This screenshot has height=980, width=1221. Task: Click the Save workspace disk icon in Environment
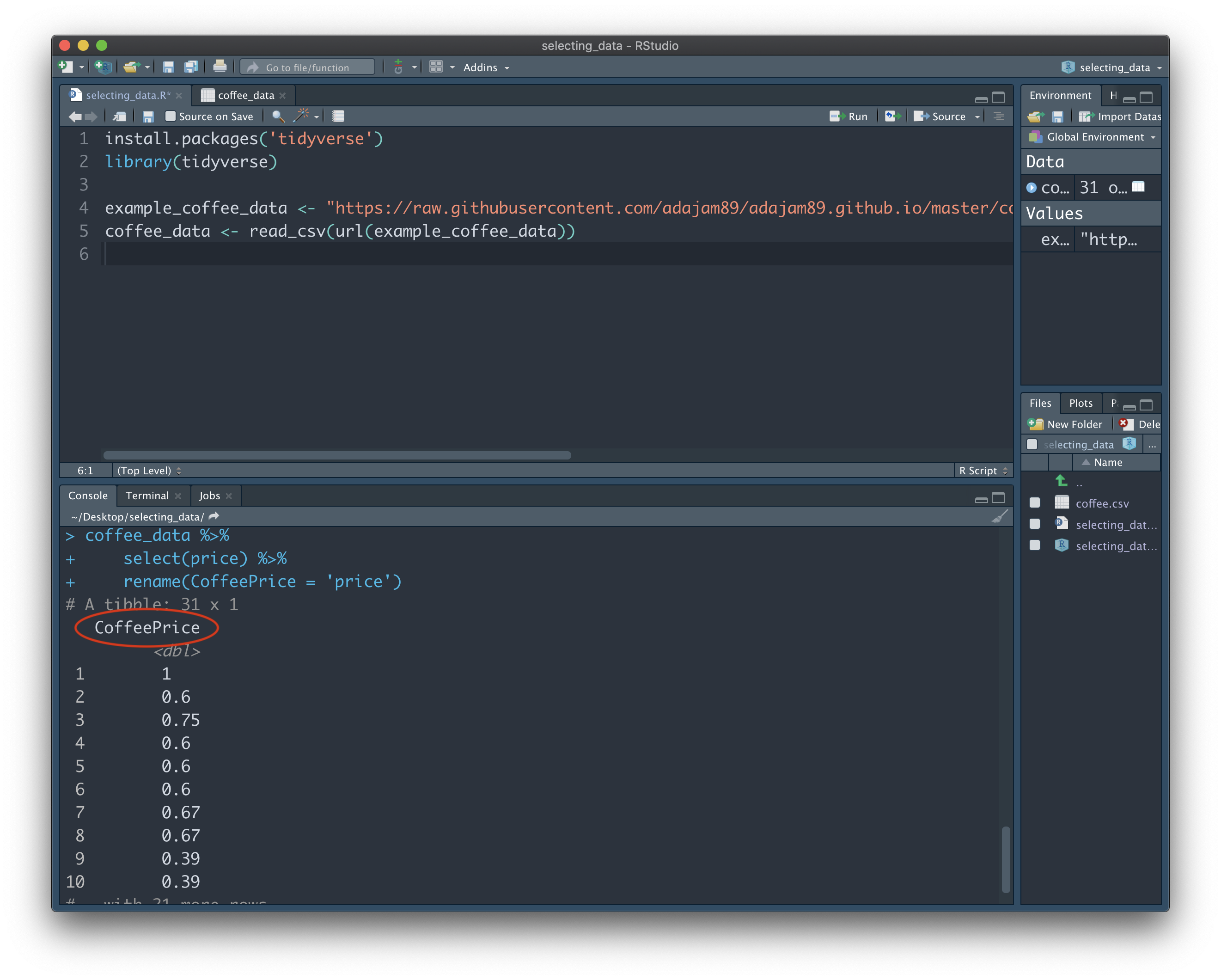(x=1057, y=116)
